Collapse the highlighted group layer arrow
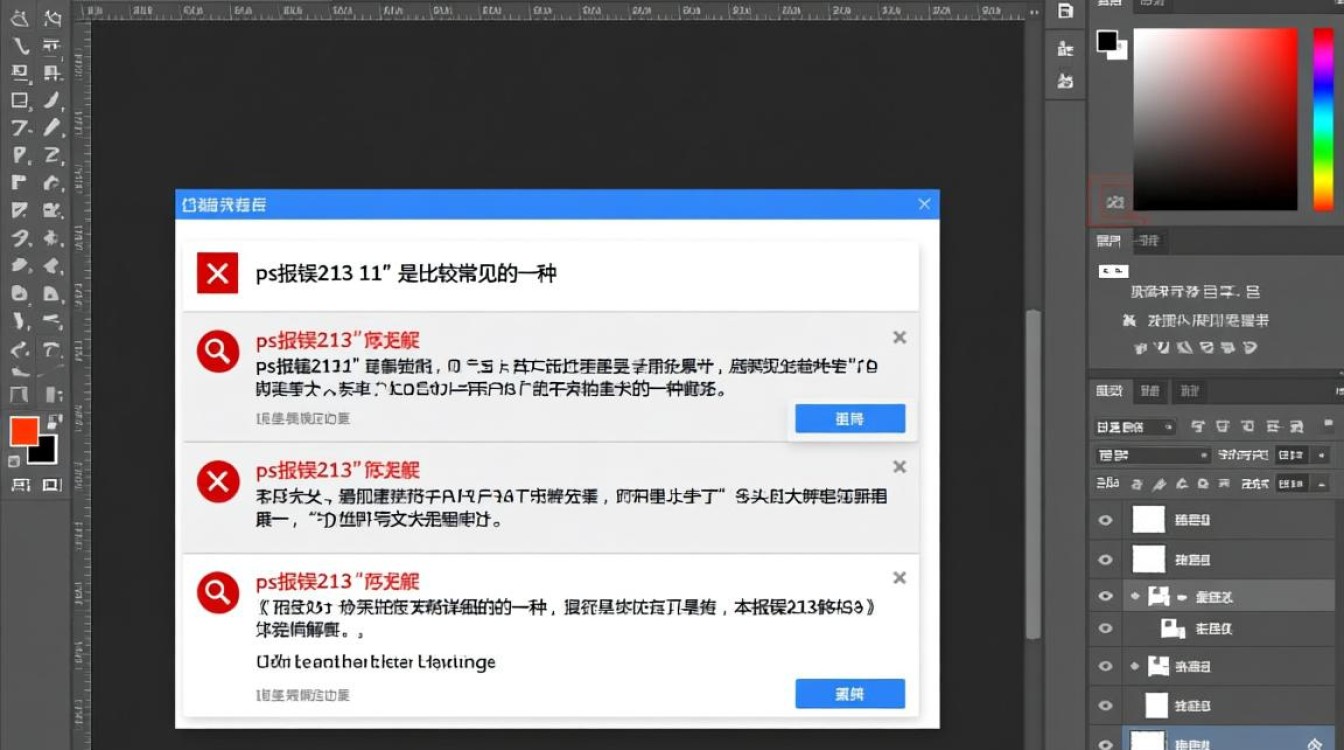 point(1135,596)
